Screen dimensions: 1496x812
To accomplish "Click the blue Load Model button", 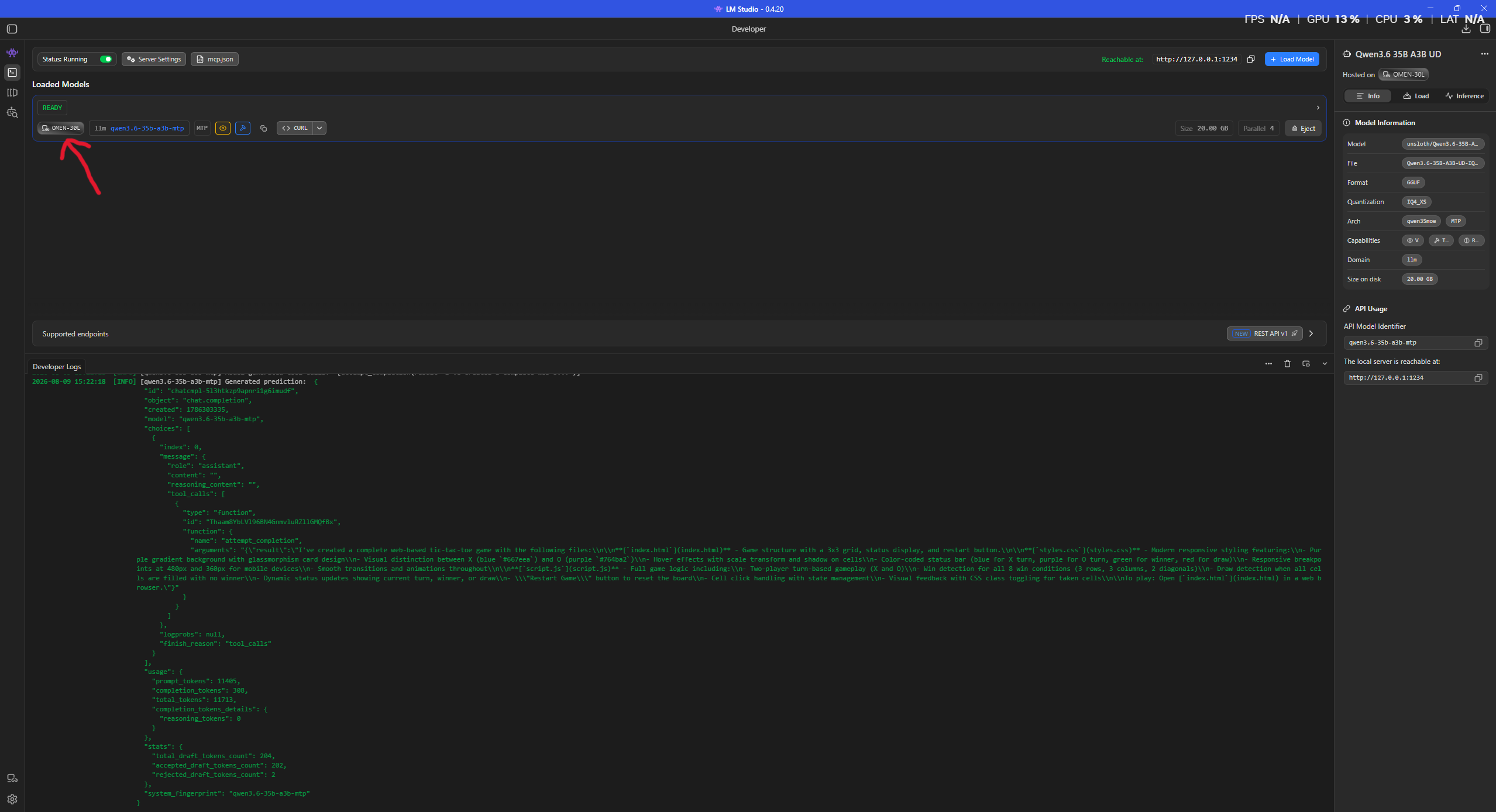I will [1292, 59].
